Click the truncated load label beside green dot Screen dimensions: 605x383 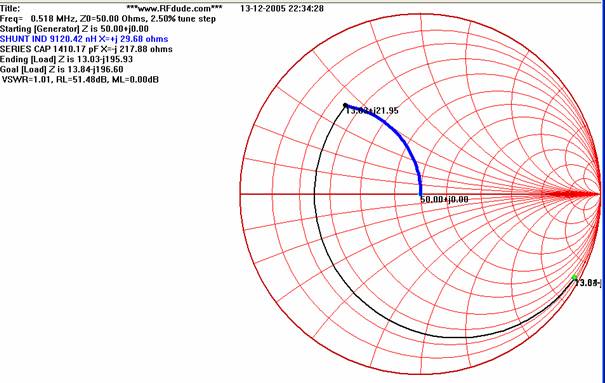588,283
